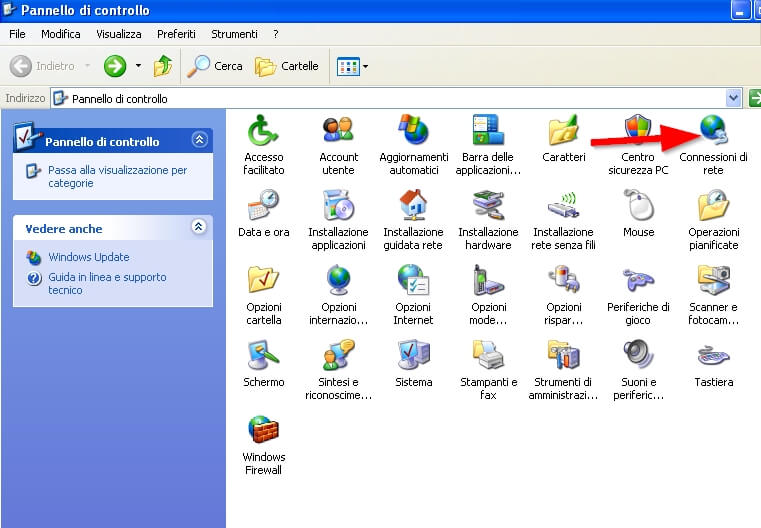
Task: Open Accesso facilitato accessibility options
Action: (263, 144)
